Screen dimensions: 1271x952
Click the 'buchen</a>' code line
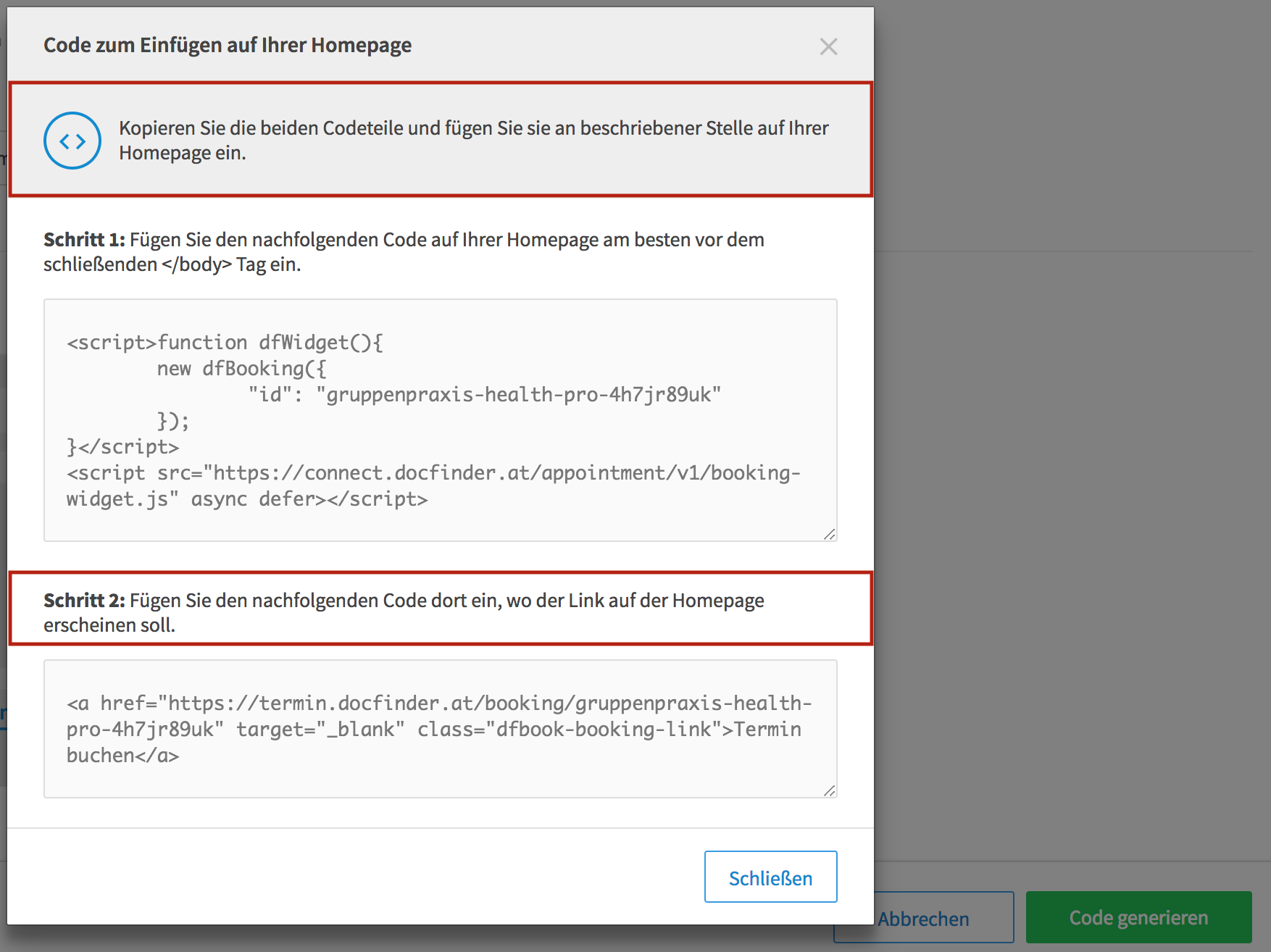[122, 755]
